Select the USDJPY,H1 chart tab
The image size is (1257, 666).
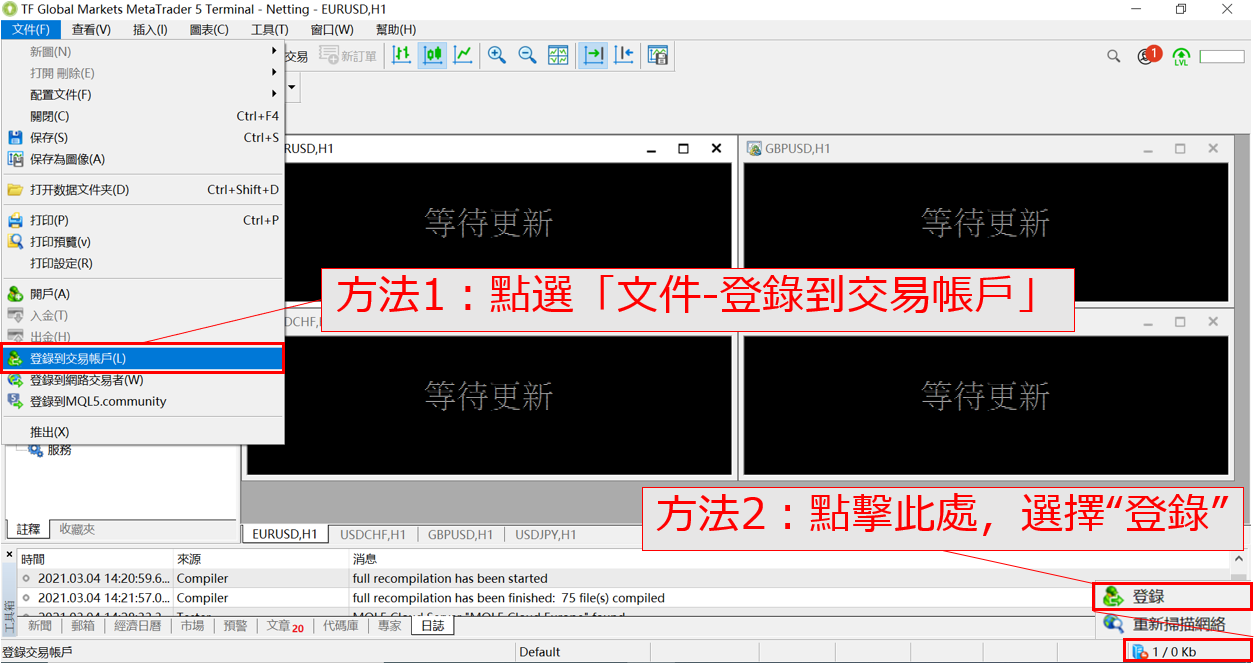click(546, 534)
